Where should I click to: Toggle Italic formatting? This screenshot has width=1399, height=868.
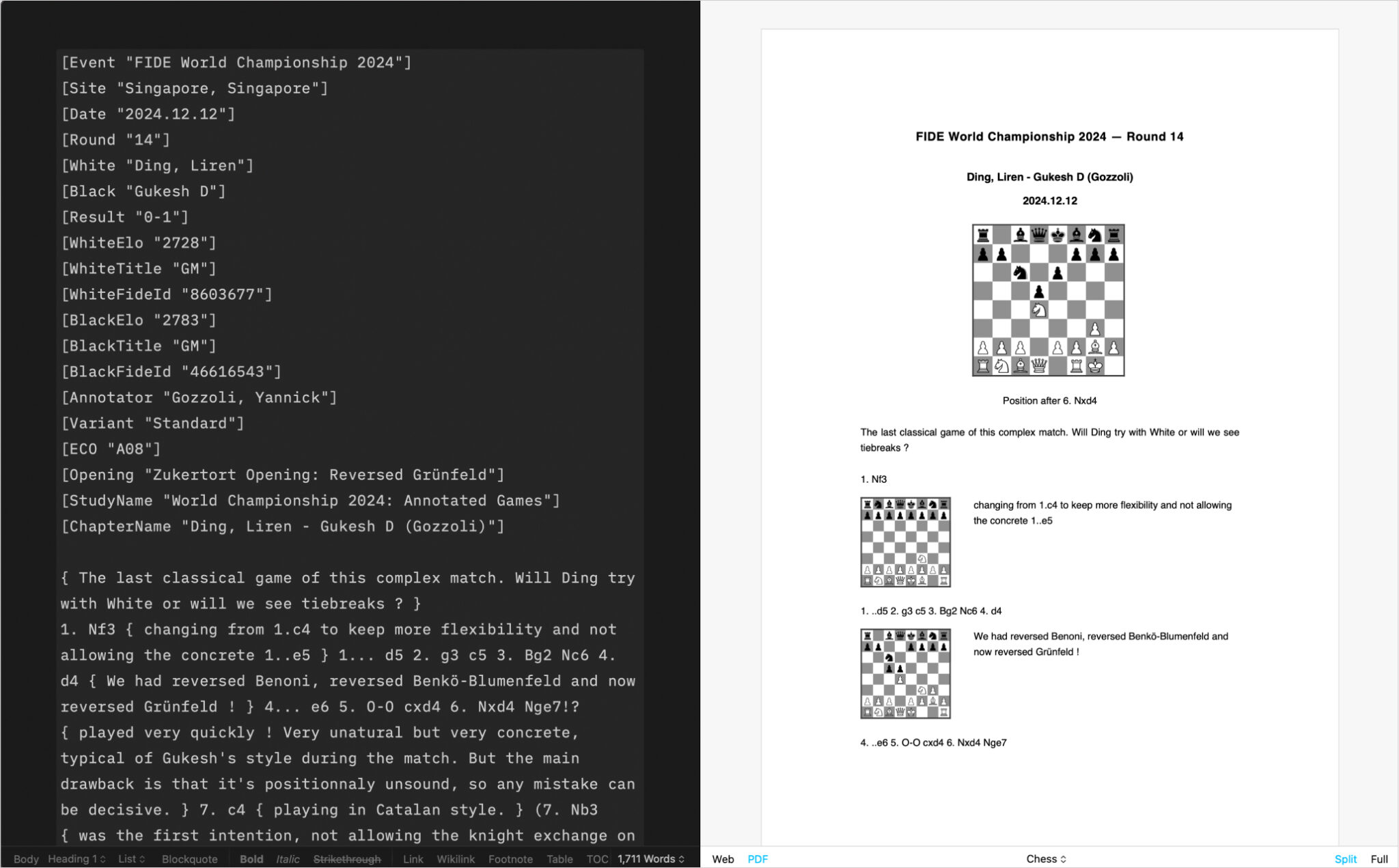click(x=288, y=859)
